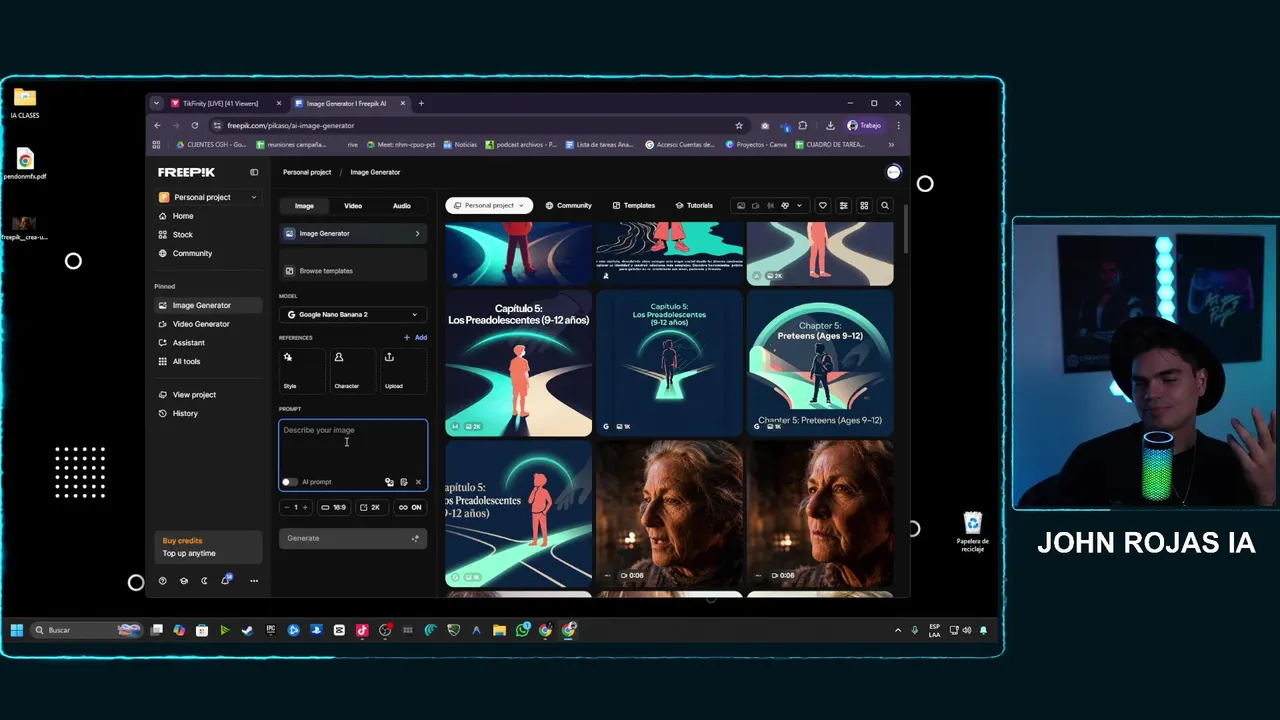Switch gallery to Templates

point(634,206)
